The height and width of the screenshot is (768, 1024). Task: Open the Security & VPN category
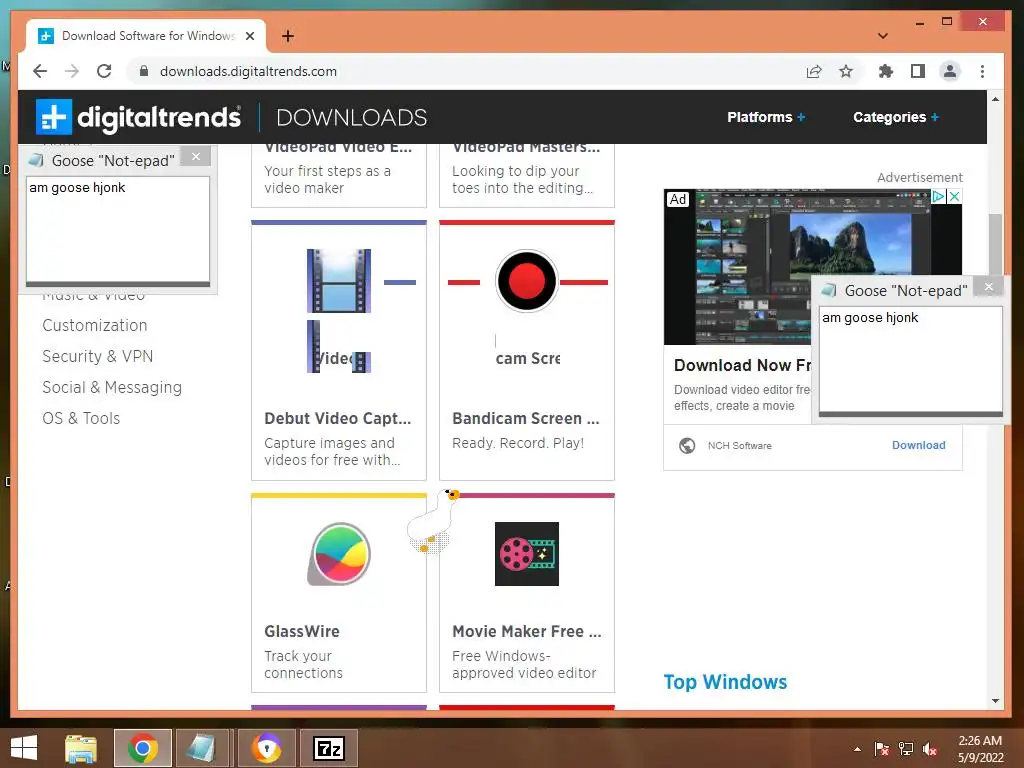click(x=97, y=357)
